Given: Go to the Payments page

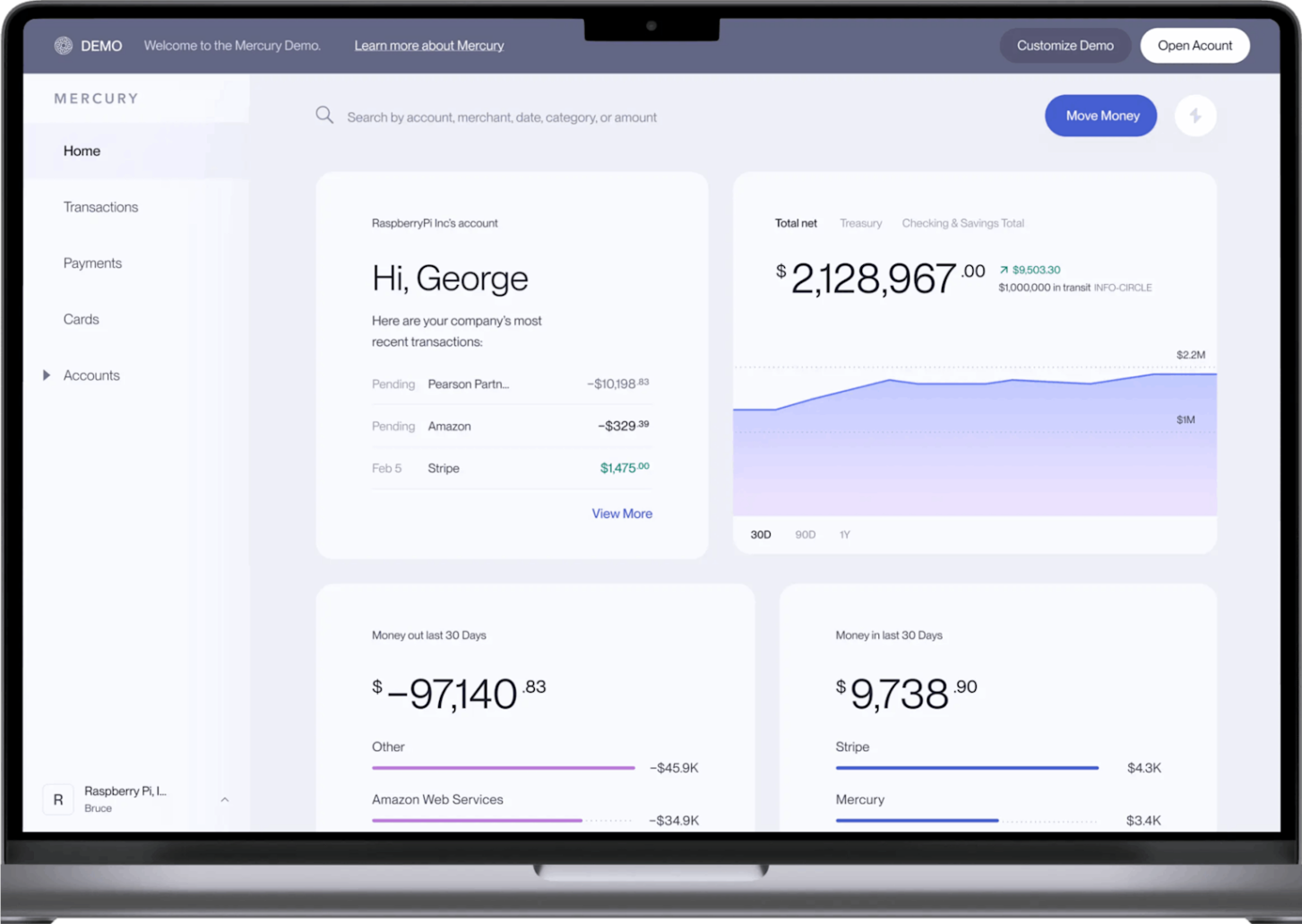Looking at the screenshot, I should pos(92,263).
